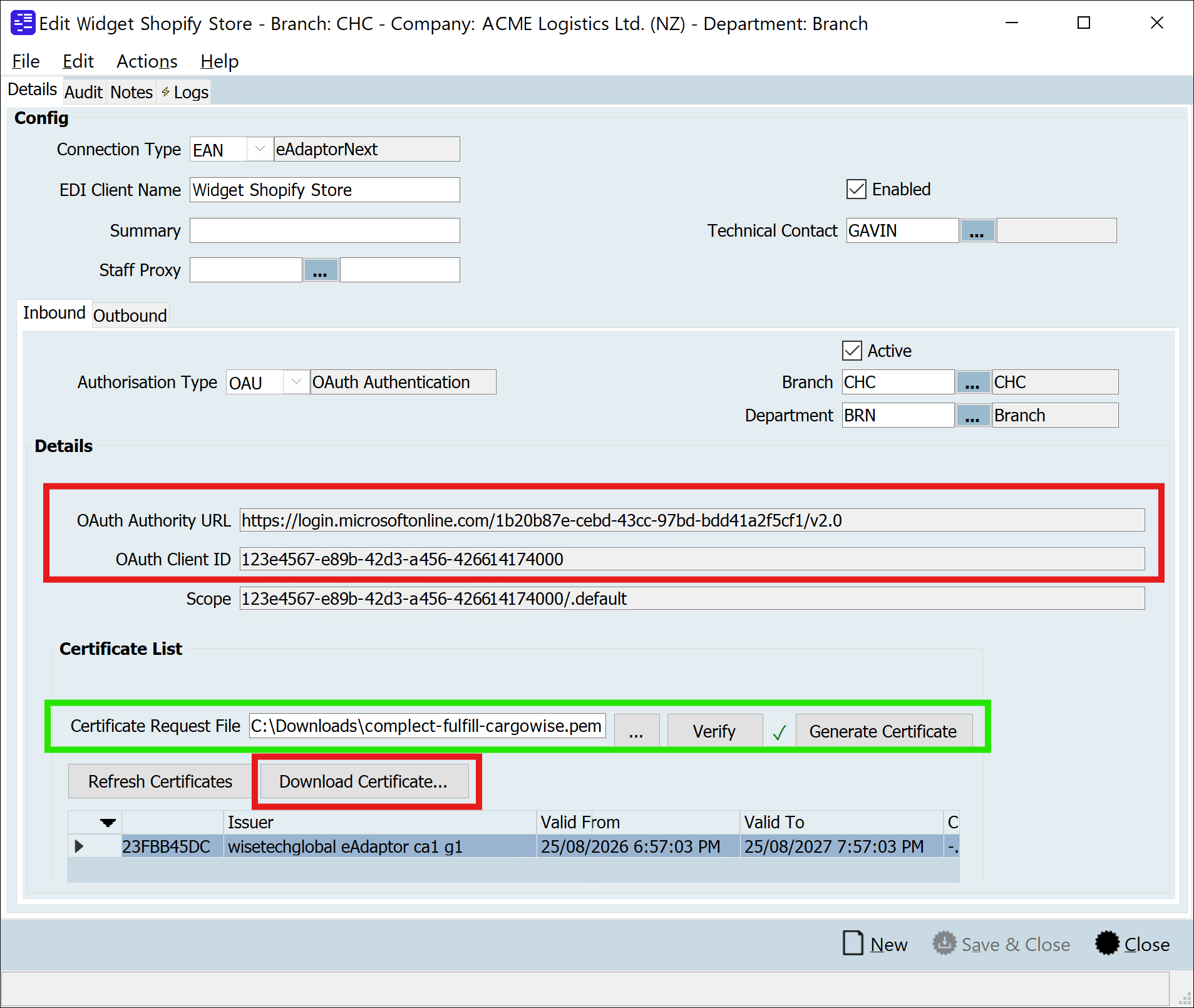
Task: Select the wisetechglobal eAdaptor ca1 g1 cell
Action: tap(380, 846)
